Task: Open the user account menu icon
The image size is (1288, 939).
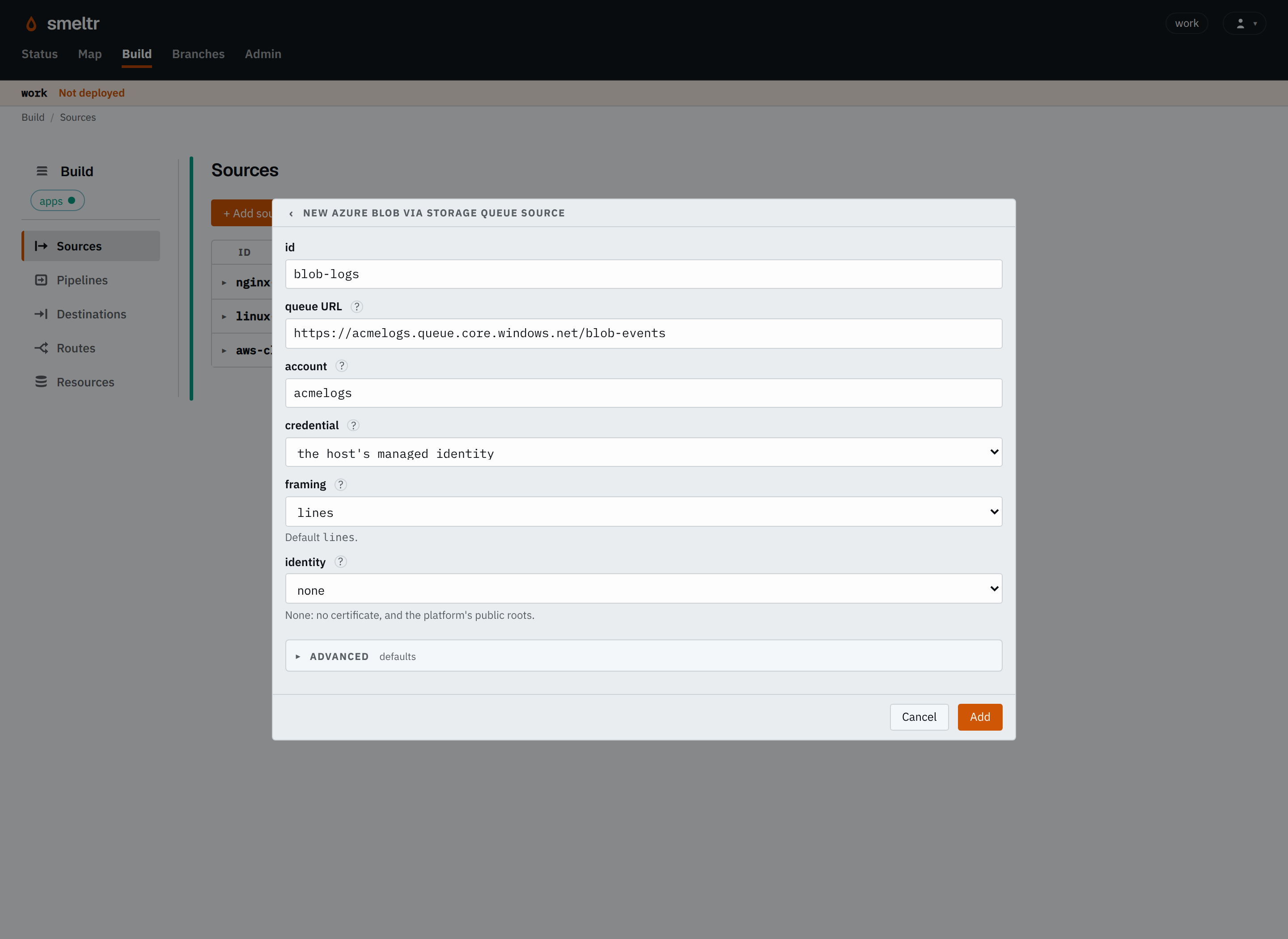Action: tap(1244, 23)
